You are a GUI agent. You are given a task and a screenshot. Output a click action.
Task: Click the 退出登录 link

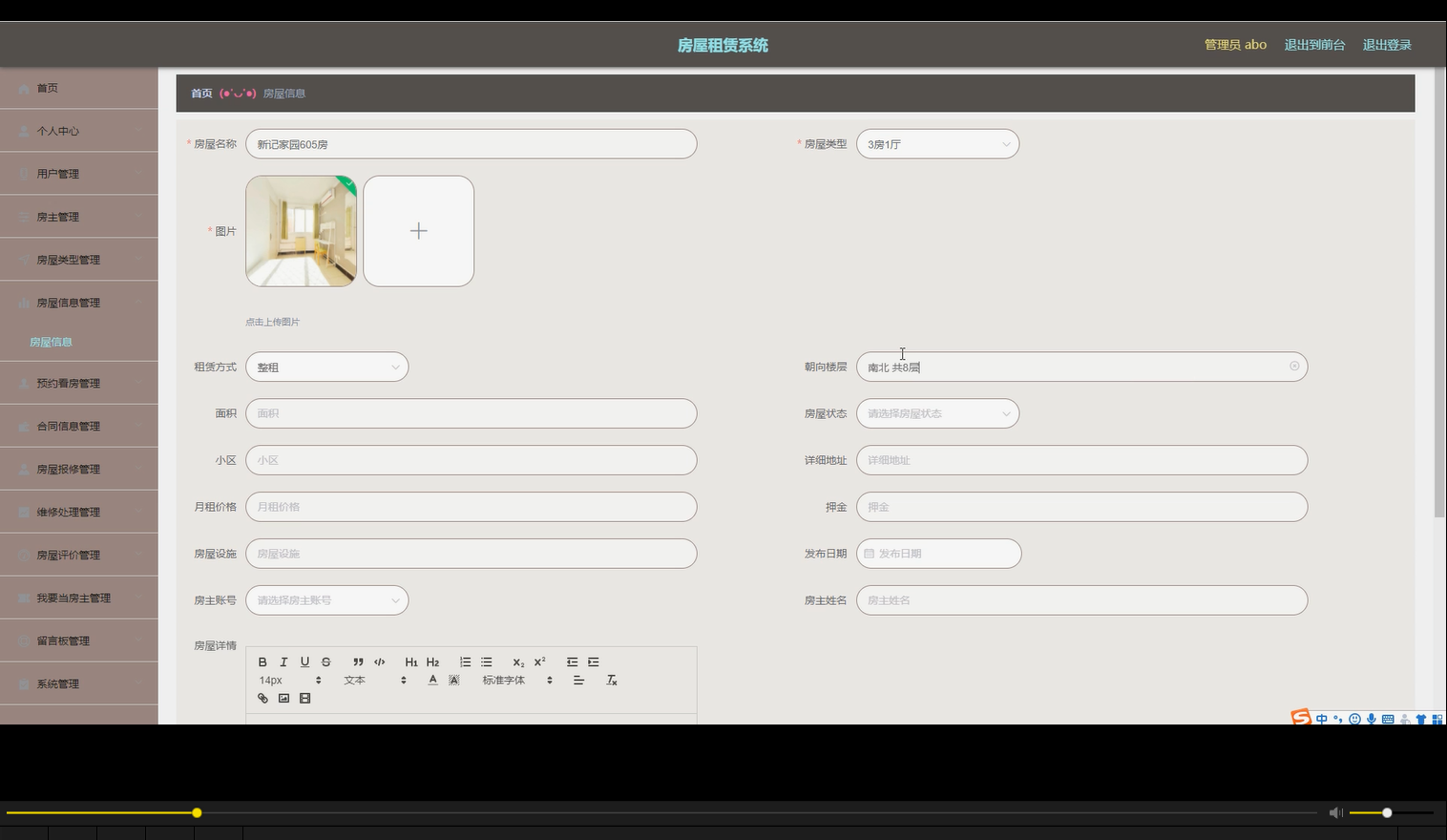1386,44
